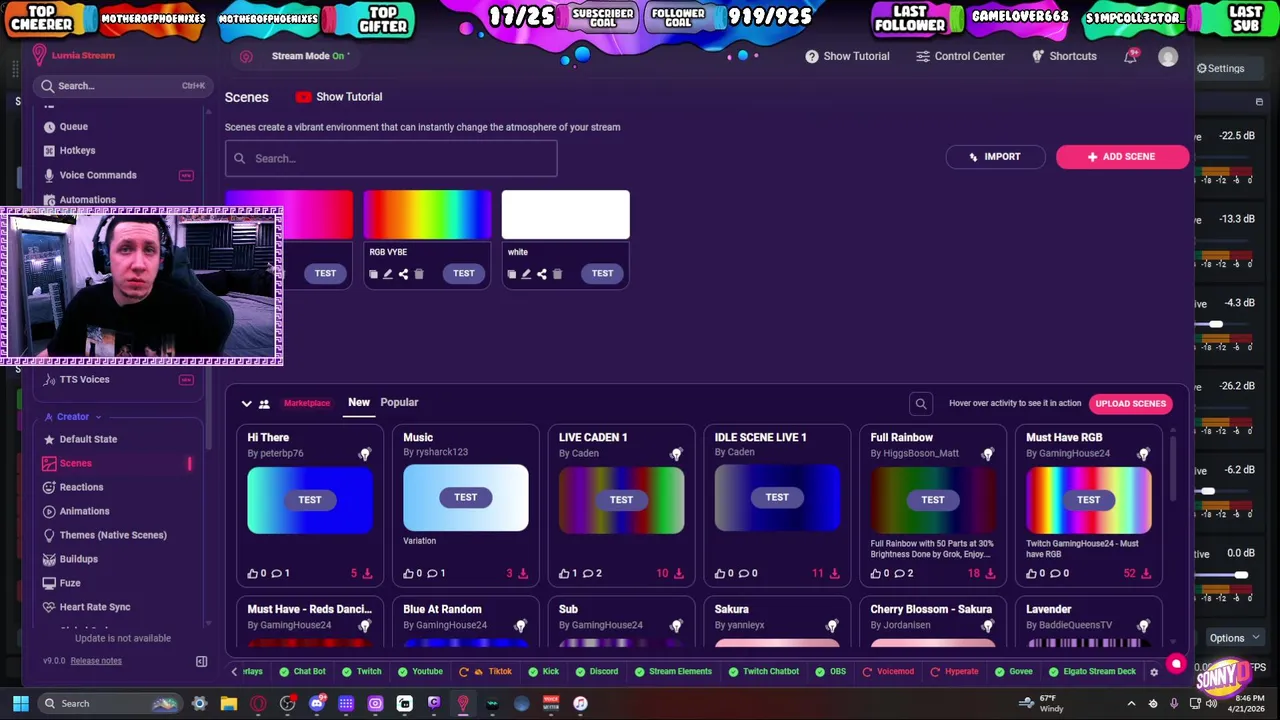The image size is (1280, 720).
Task: Click ADD SCENE button
Action: click(x=1122, y=157)
